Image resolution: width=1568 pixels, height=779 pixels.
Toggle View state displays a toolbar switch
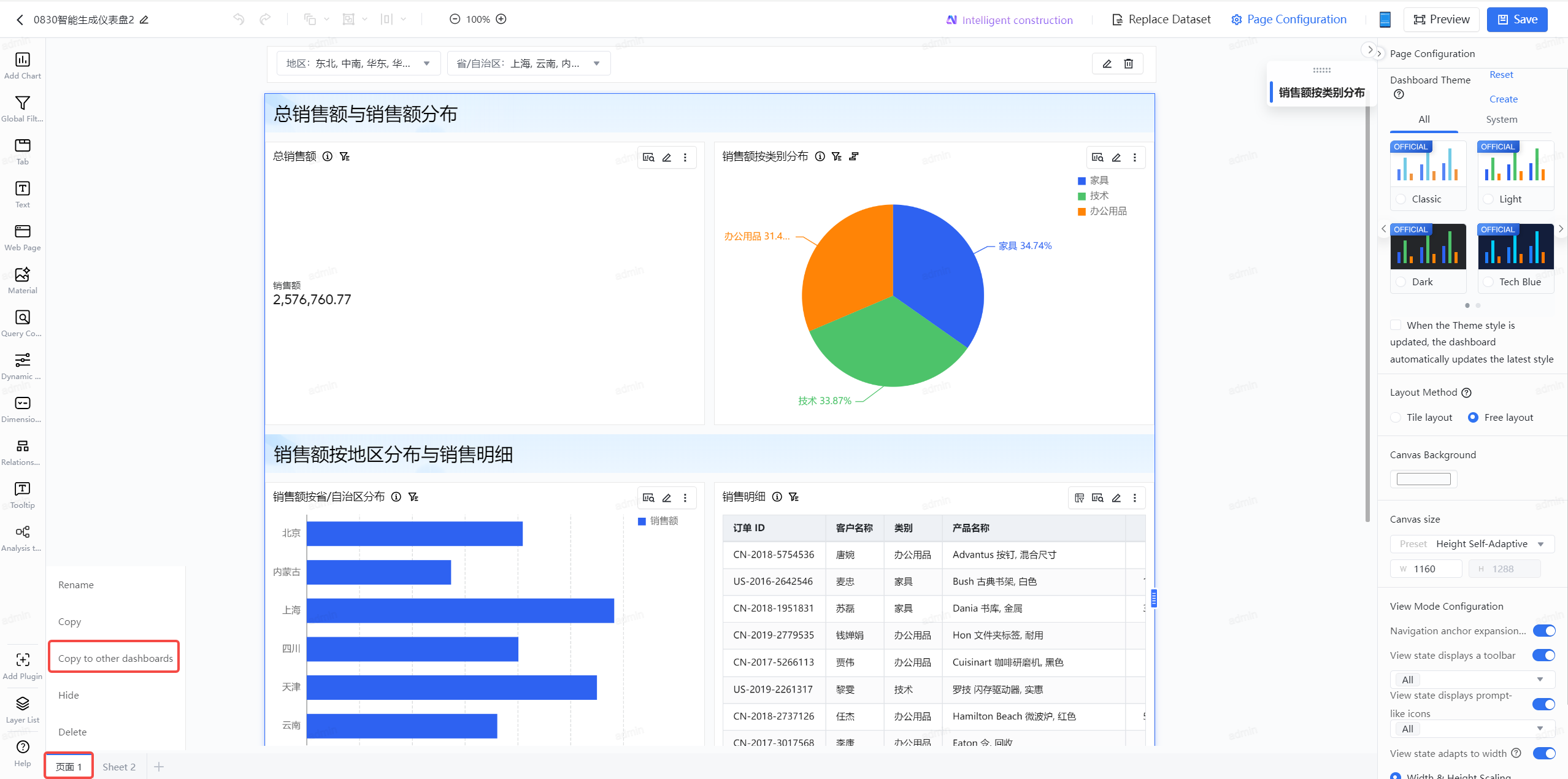tap(1544, 655)
